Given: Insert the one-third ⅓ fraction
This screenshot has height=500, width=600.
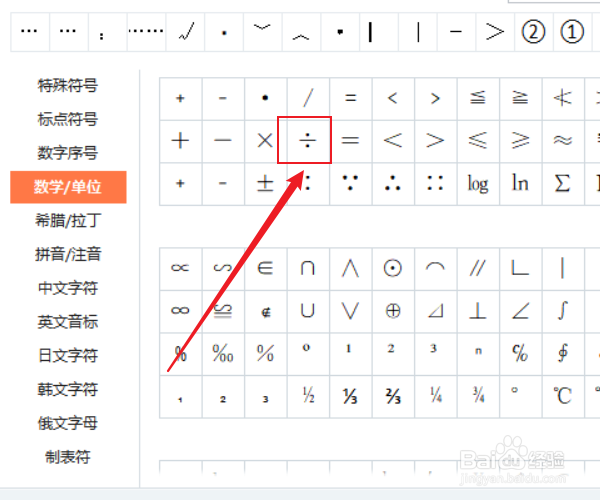Looking at the screenshot, I should coord(350,396).
